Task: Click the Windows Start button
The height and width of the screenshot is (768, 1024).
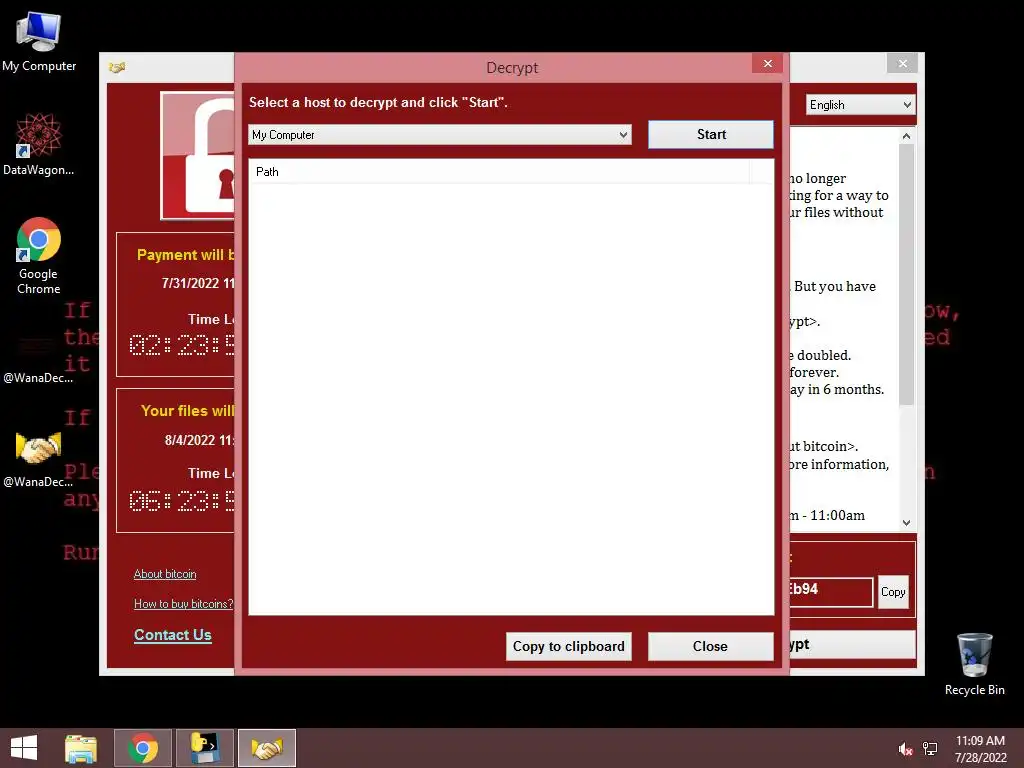Action: pyautogui.click(x=24, y=748)
